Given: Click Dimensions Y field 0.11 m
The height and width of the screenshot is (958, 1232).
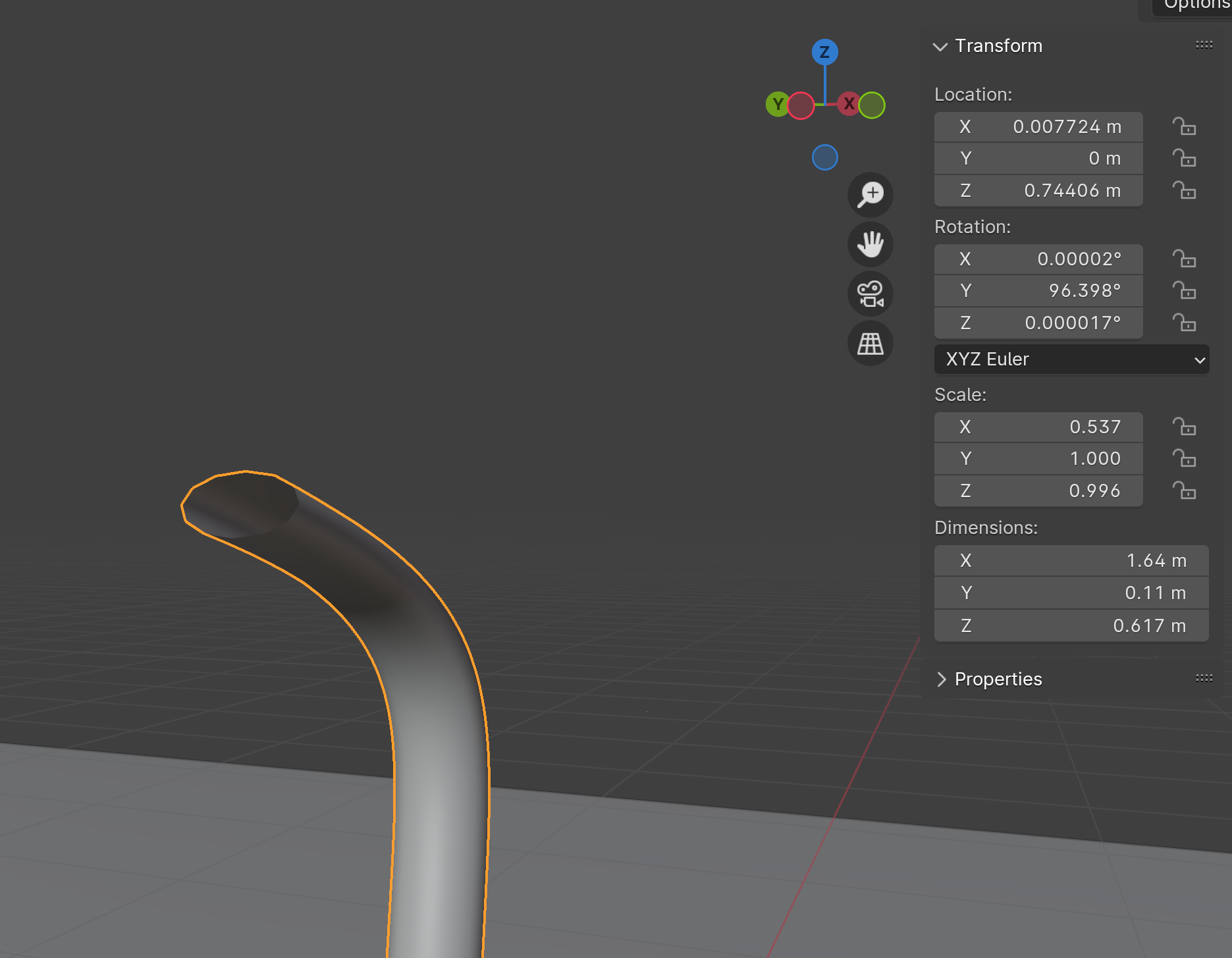Looking at the screenshot, I should click(x=1071, y=593).
